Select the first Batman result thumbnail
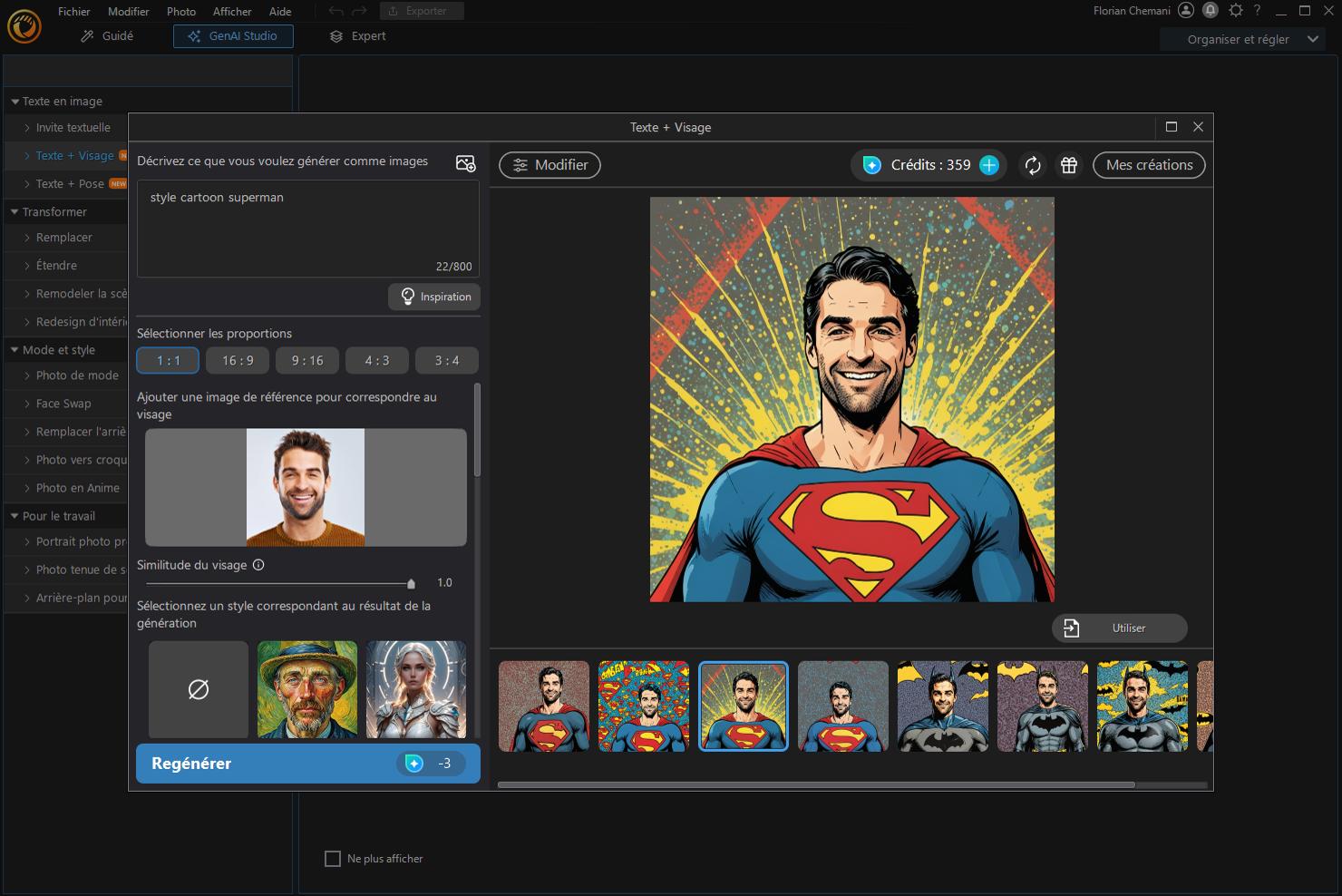Screen dimensions: 1342x896 tap(942, 706)
